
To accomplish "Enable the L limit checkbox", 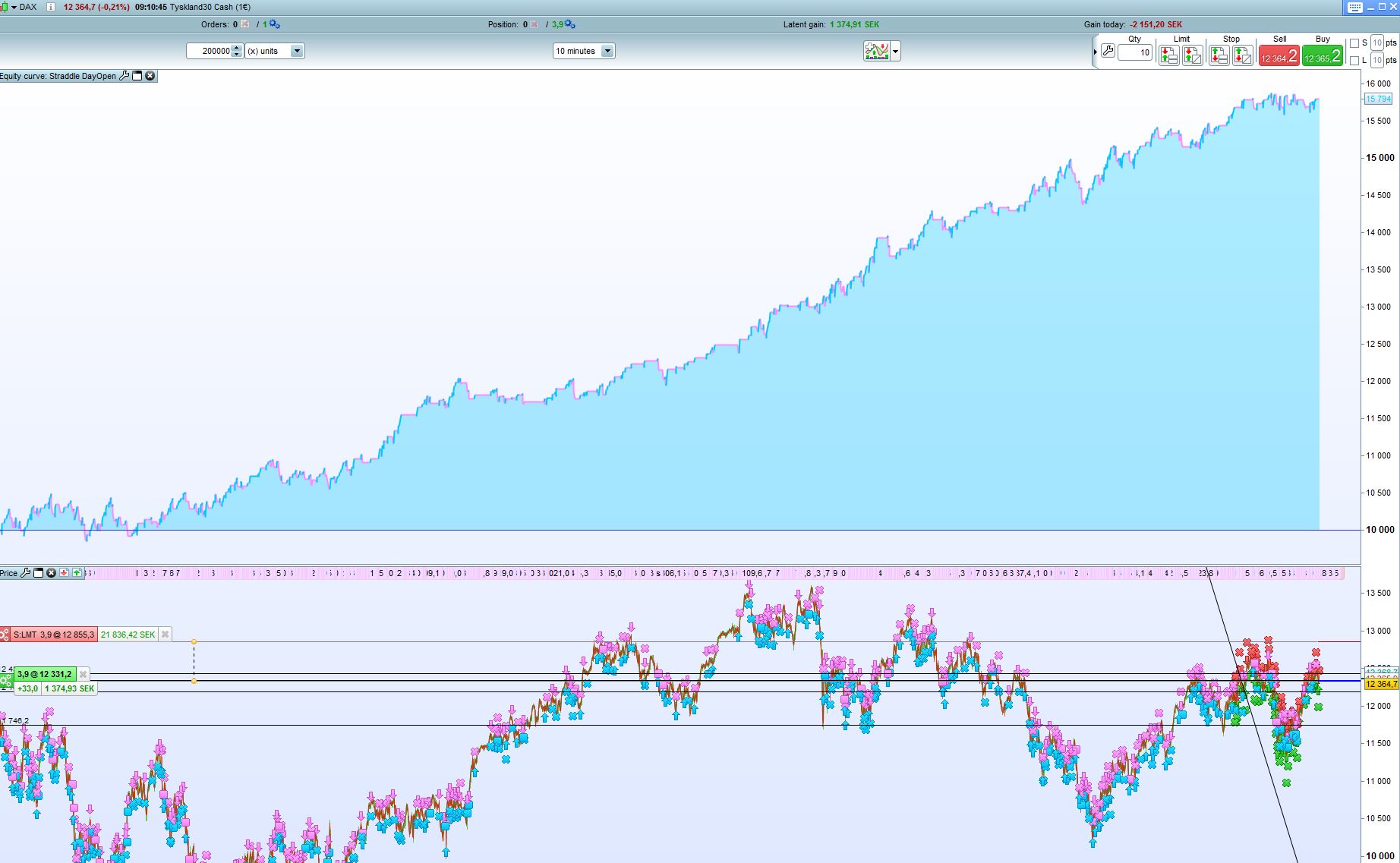I will coord(1354,61).
